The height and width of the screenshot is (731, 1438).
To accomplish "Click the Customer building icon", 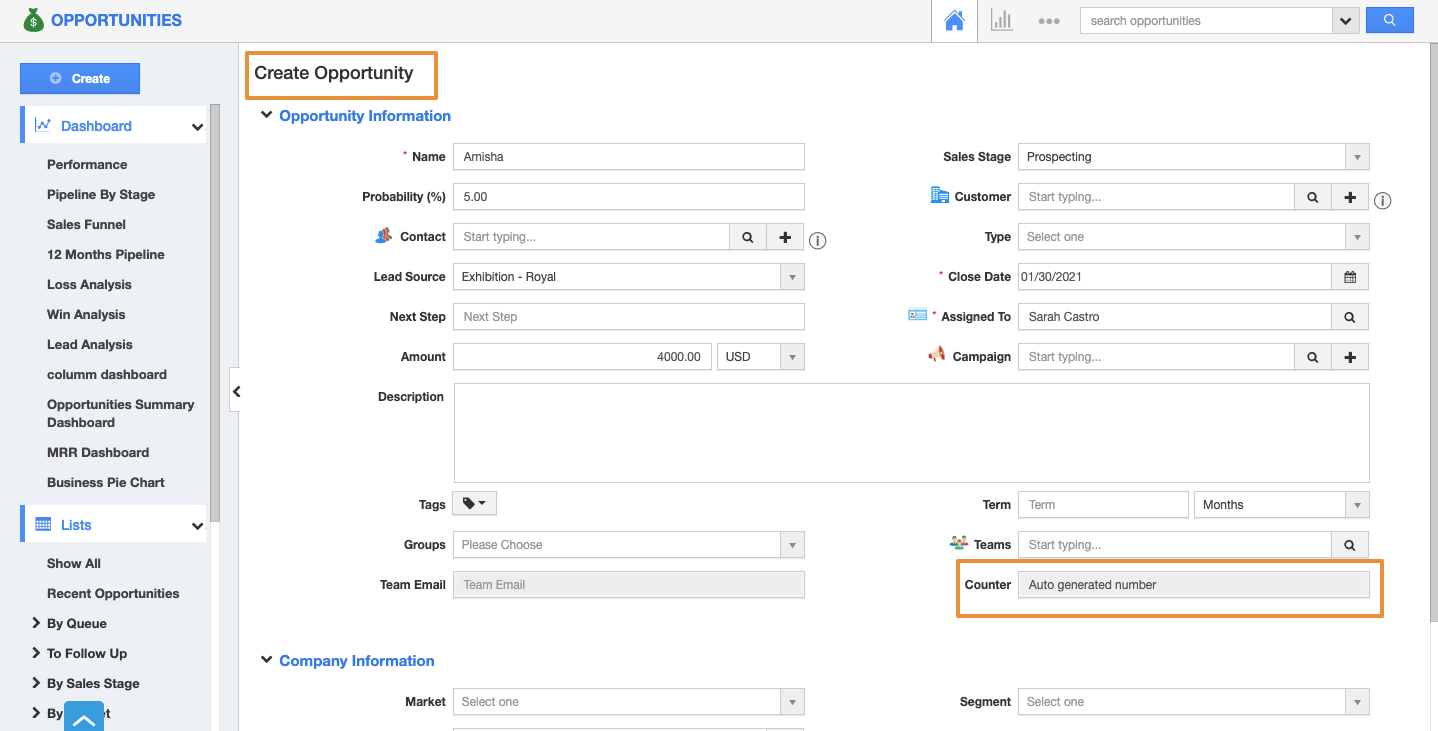I will coord(939,195).
